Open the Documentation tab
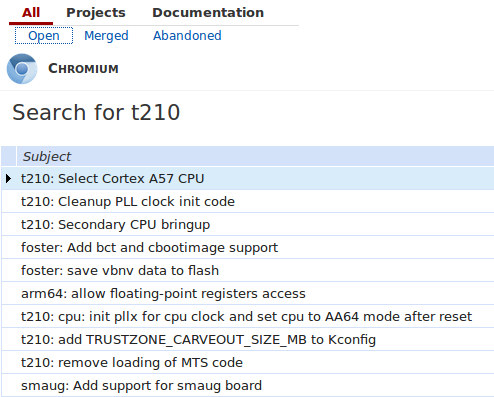Viewport: 494px width, 397px height. pos(208,13)
